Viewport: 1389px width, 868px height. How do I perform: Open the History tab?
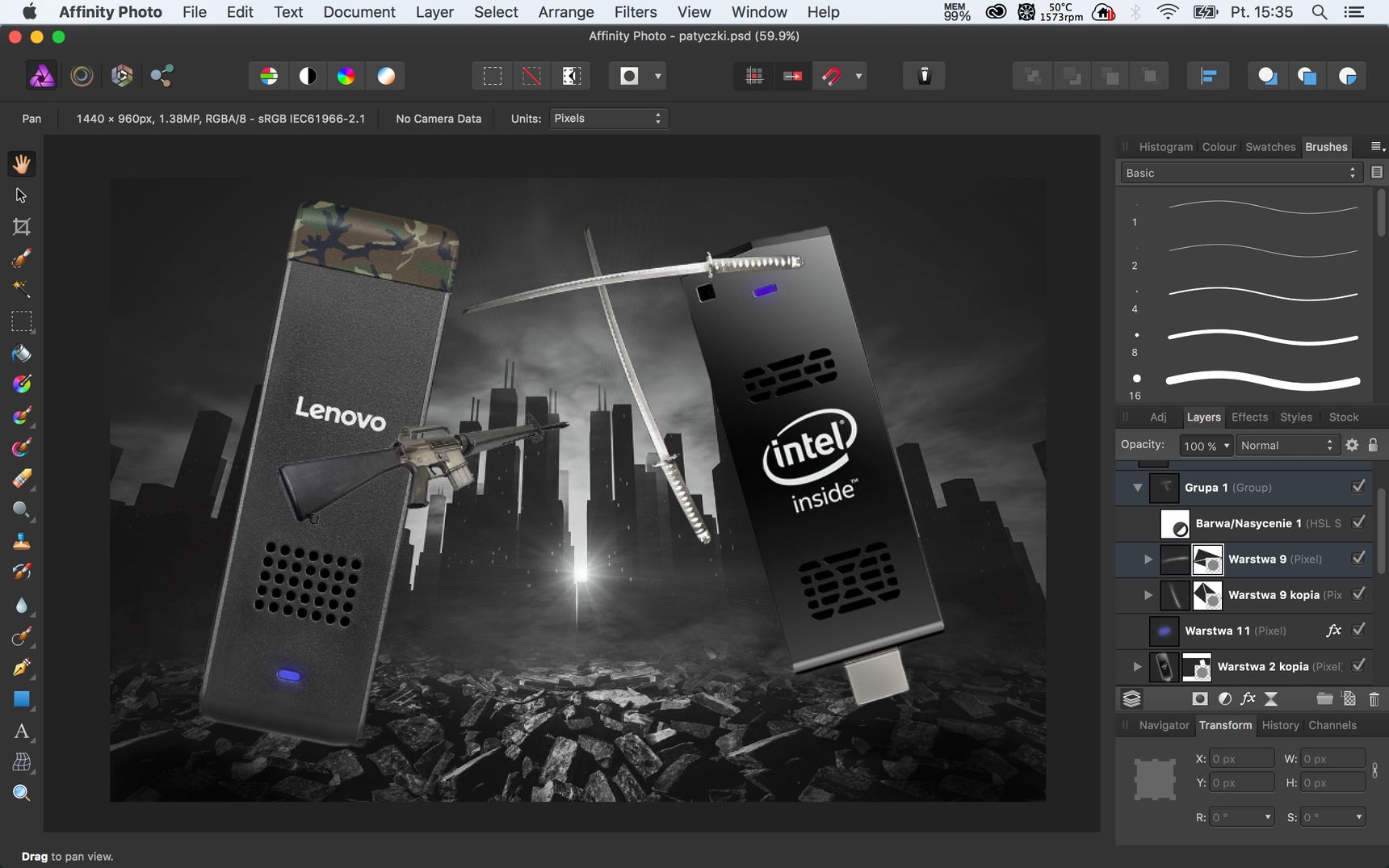1280,725
